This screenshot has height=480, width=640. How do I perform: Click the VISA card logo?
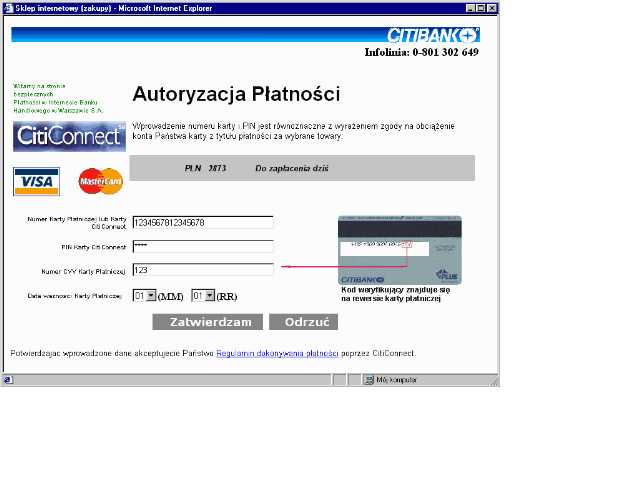[x=36, y=182]
